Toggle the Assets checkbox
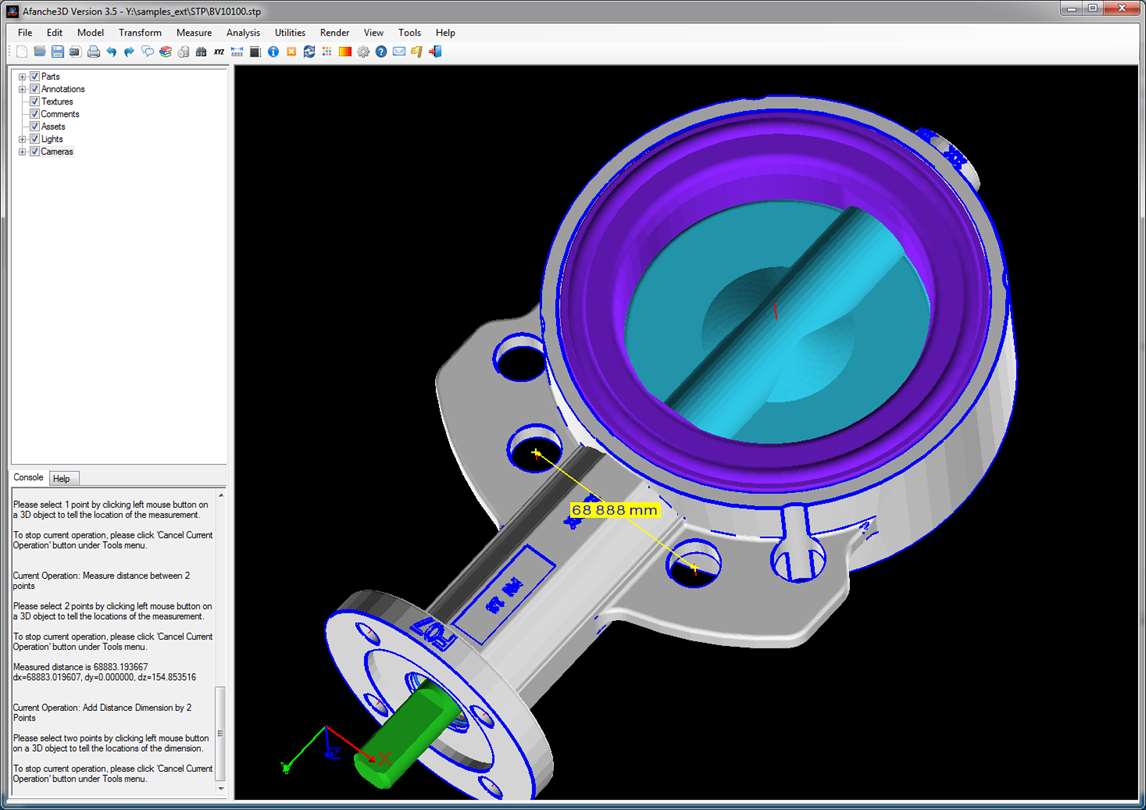 pyautogui.click(x=34, y=126)
